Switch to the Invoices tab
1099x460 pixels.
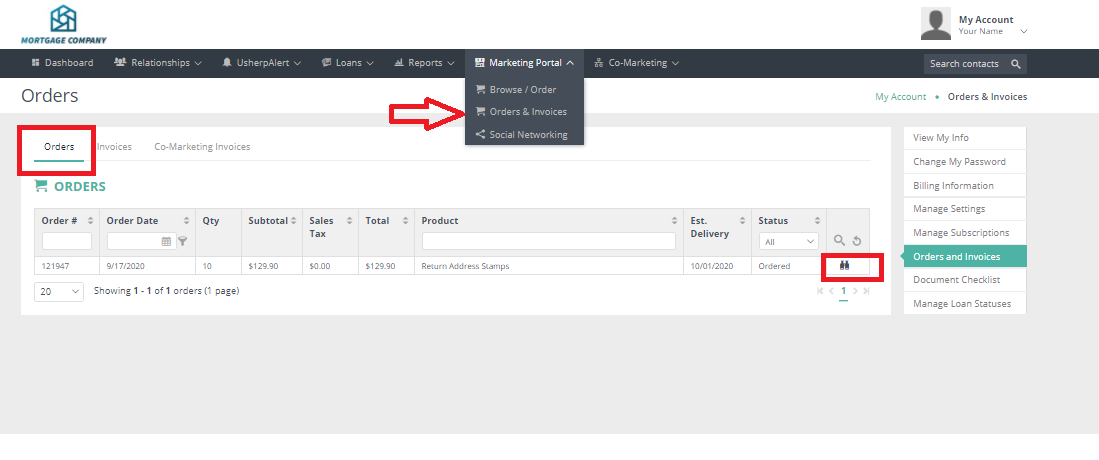(114, 147)
